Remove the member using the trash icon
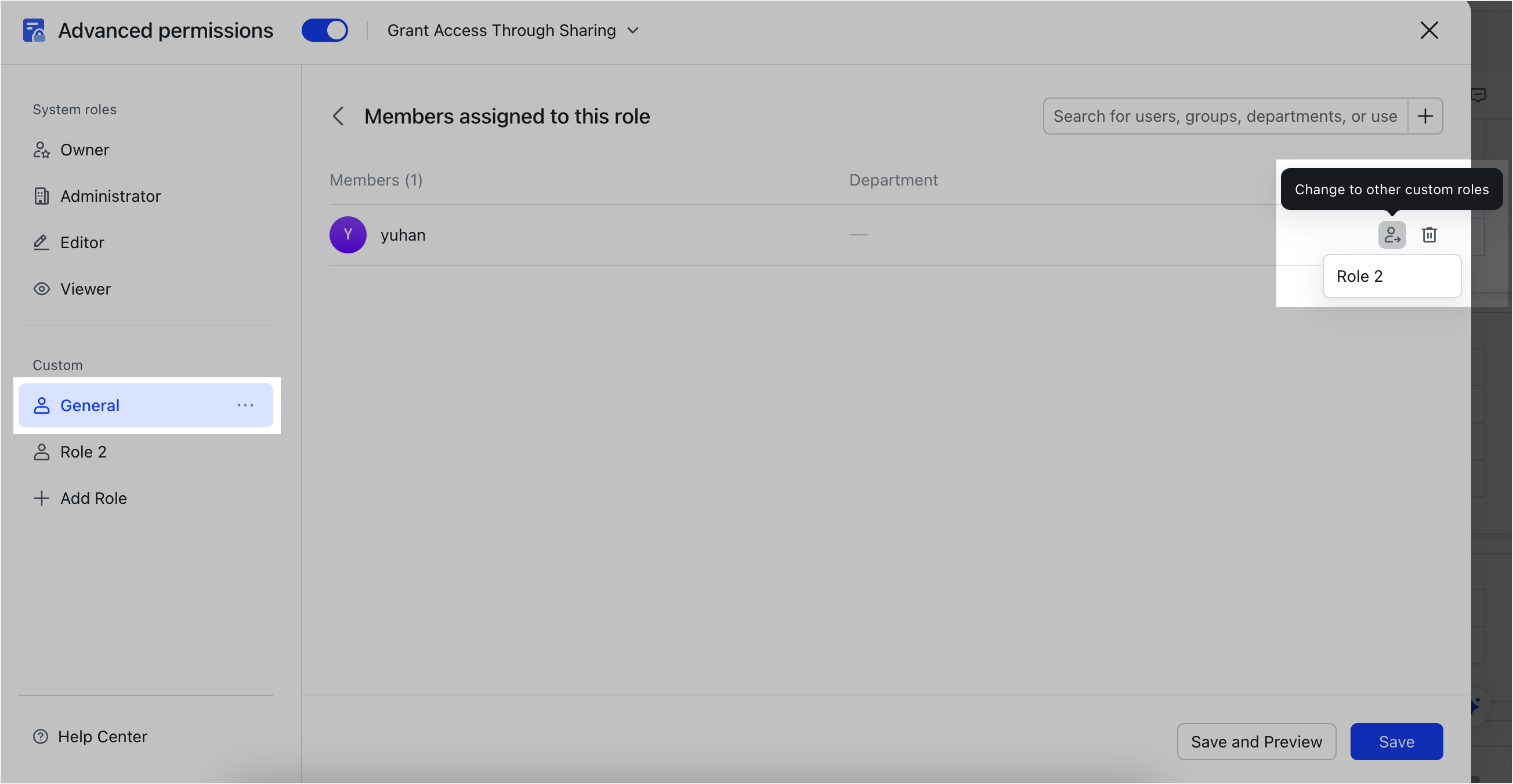This screenshot has height=784, width=1513. tap(1429, 234)
